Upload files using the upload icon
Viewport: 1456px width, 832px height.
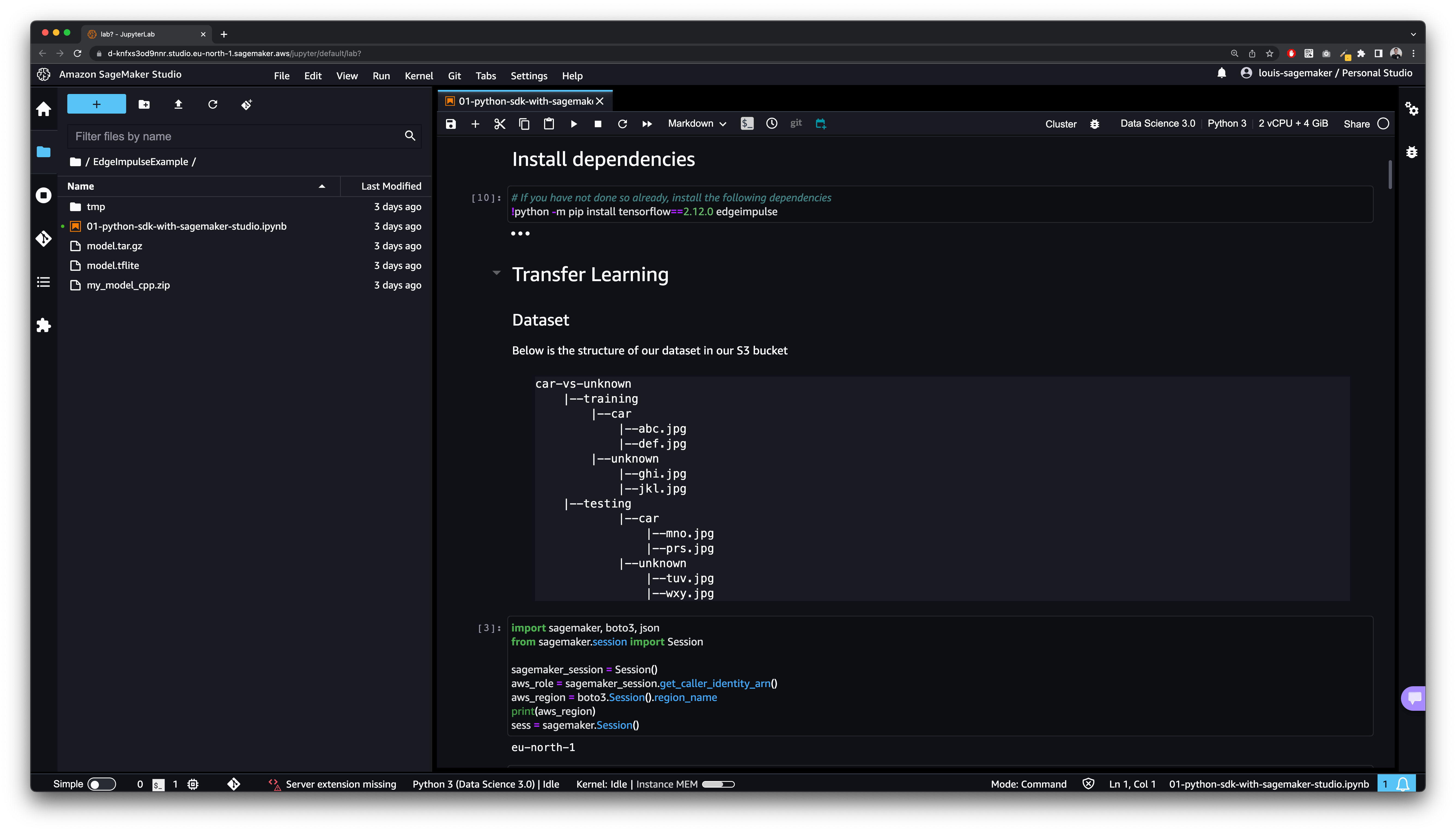point(178,104)
